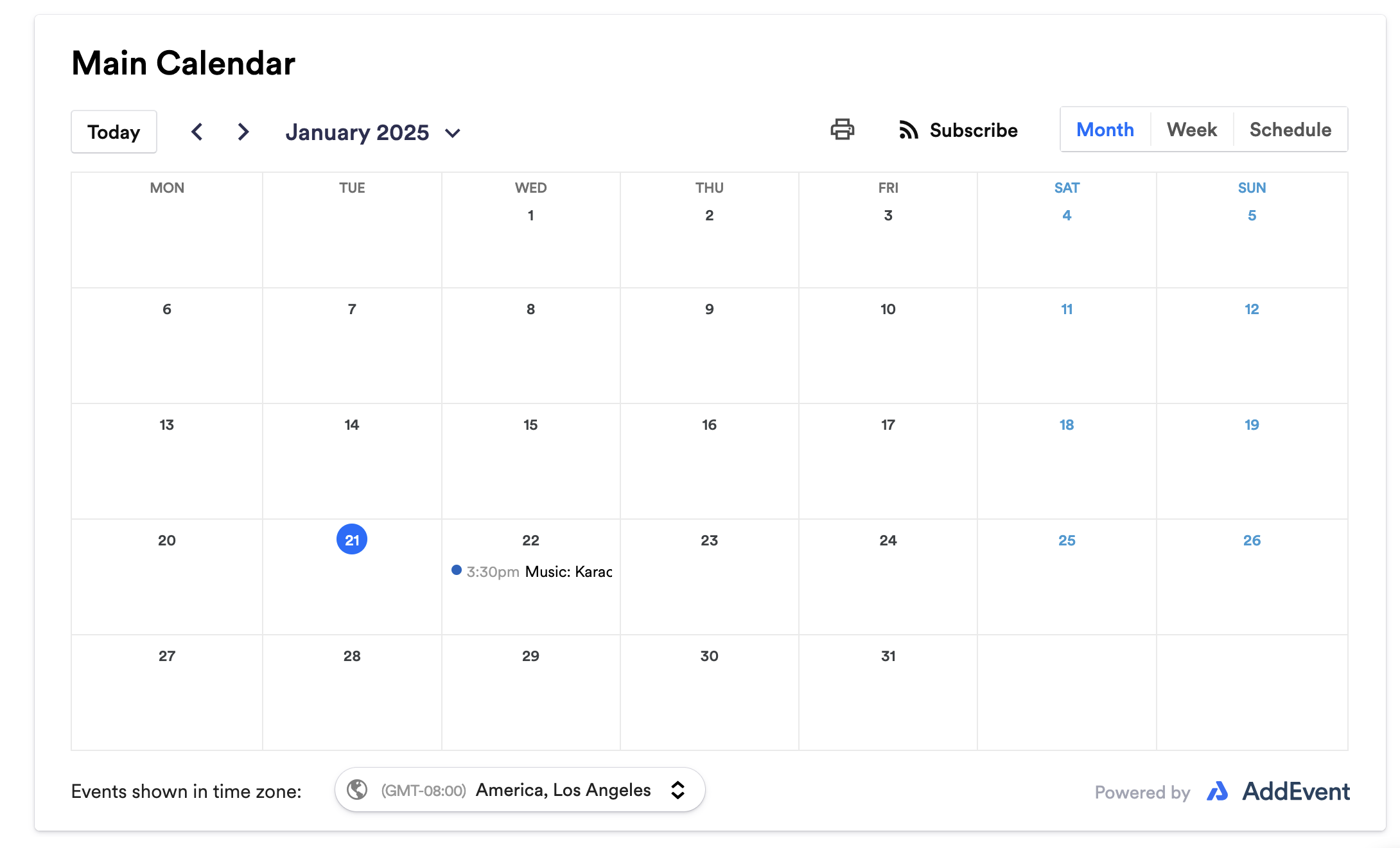The height and width of the screenshot is (848, 1400).
Task: Go to next month arrow
Action: [x=243, y=132]
